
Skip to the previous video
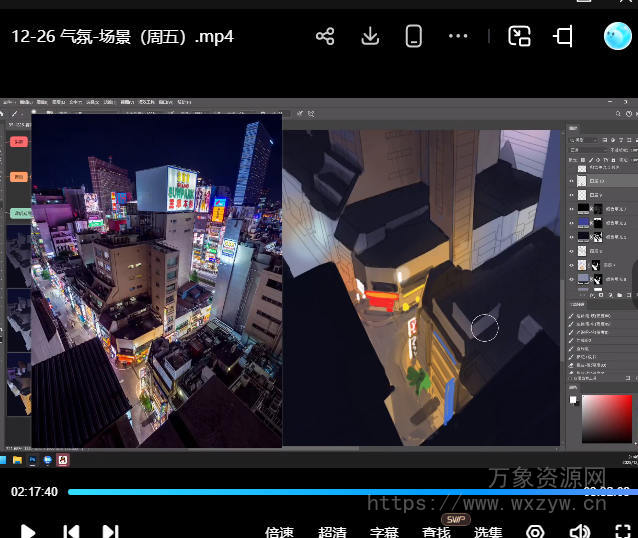pos(71,532)
